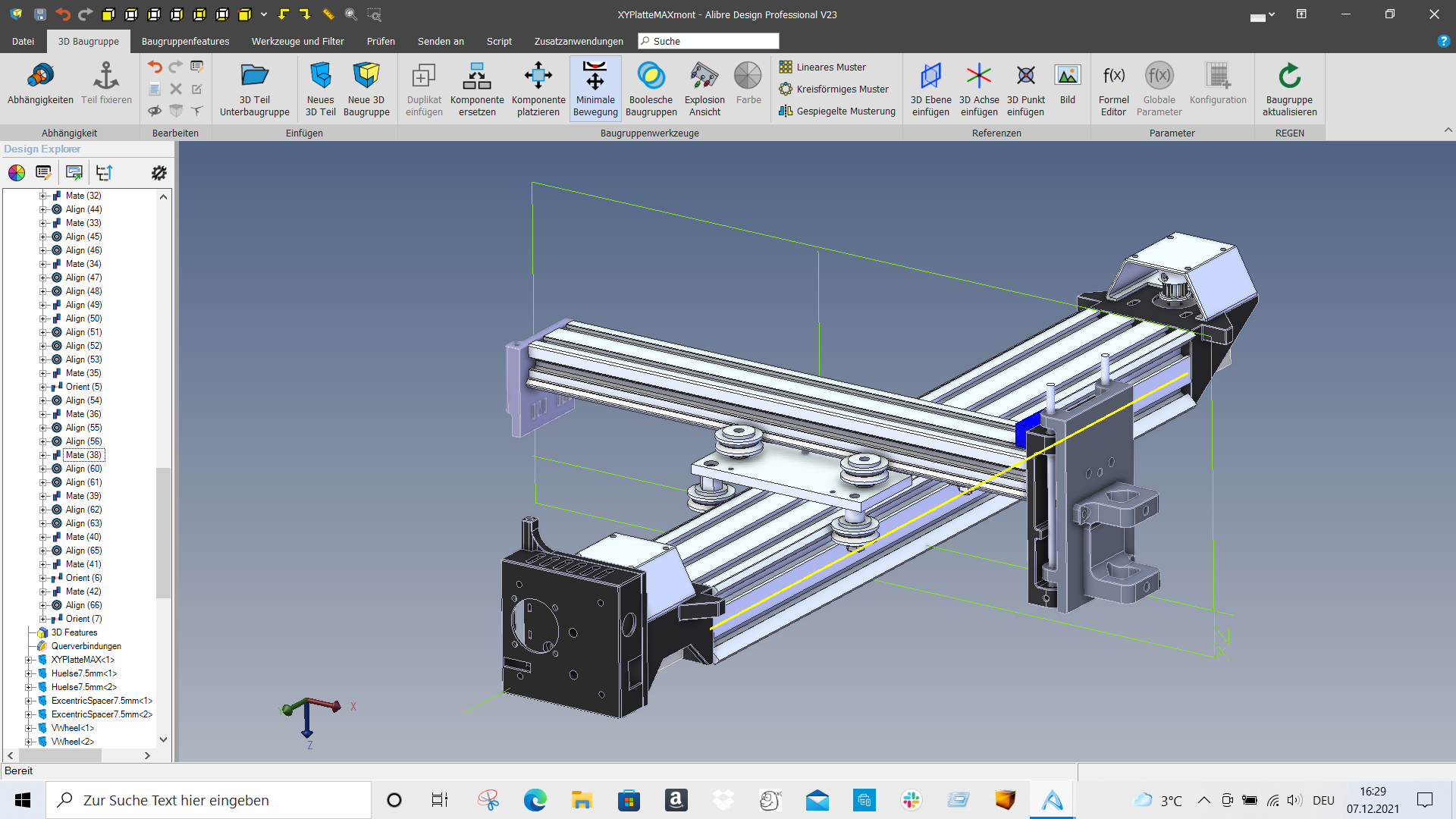This screenshot has height=819, width=1456.
Task: Select the Querverbindungen tree node
Action: click(86, 646)
